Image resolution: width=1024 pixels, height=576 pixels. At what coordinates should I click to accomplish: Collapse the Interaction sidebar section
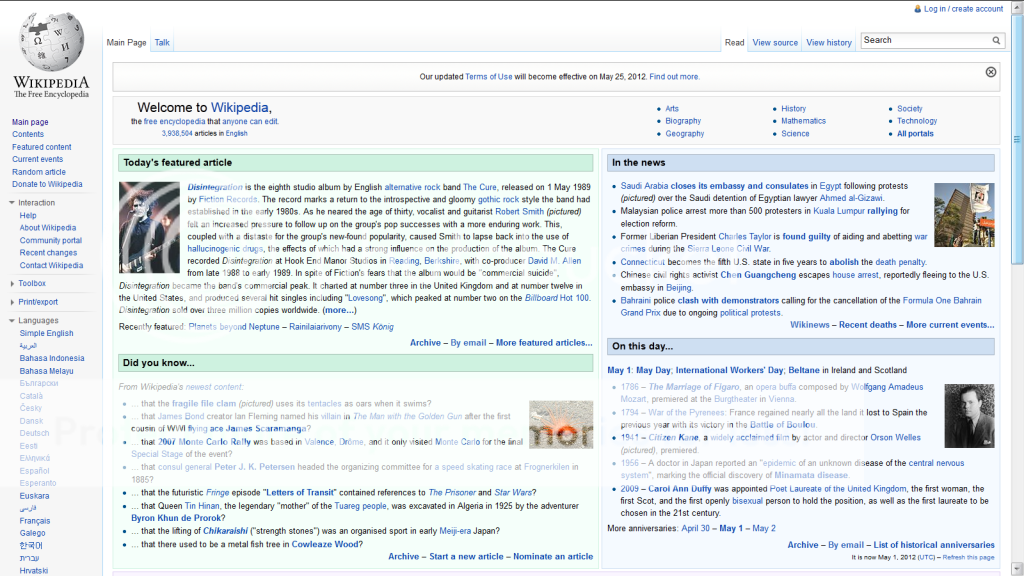(12, 202)
